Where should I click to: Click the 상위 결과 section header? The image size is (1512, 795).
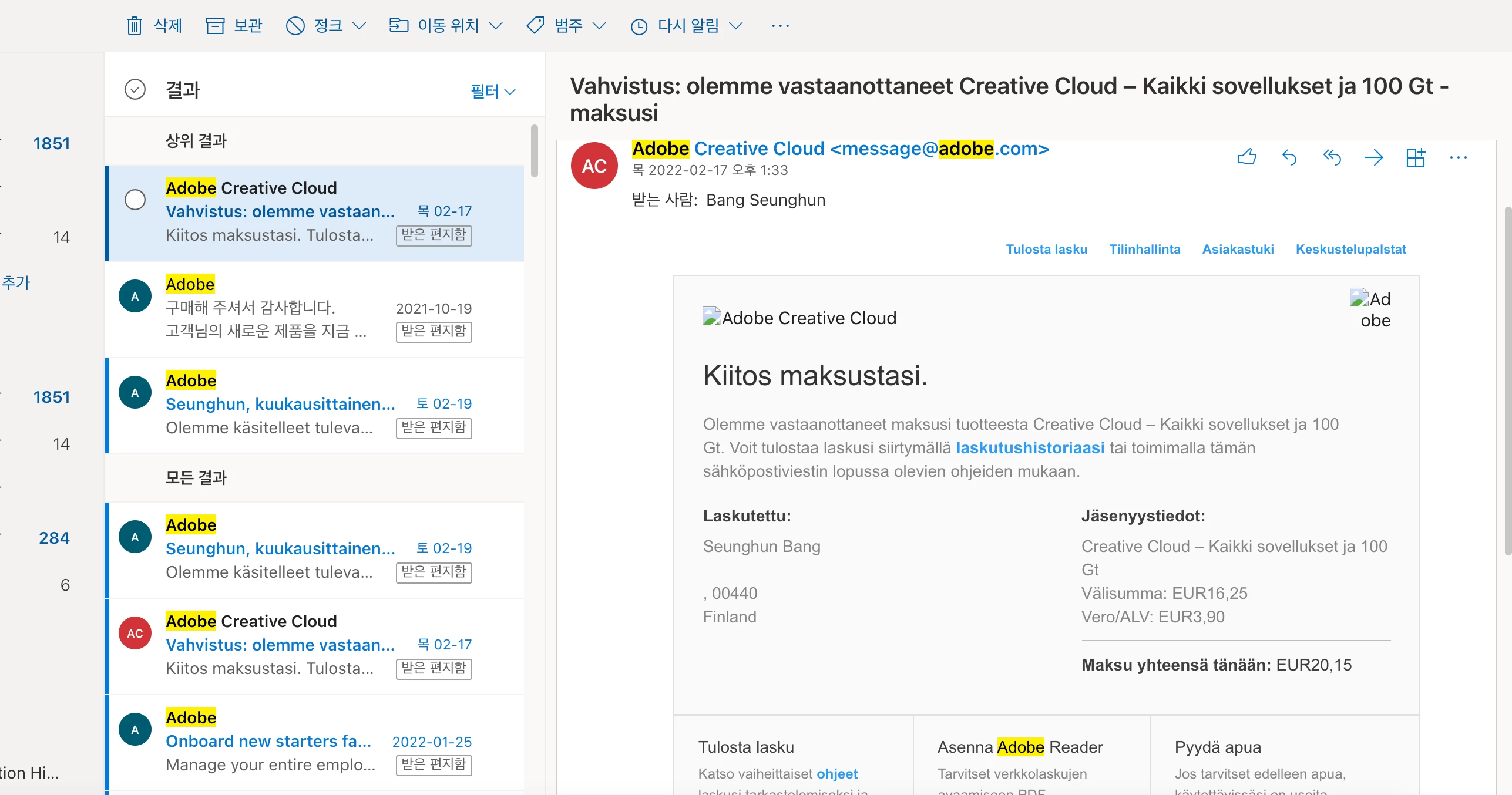[x=196, y=141]
